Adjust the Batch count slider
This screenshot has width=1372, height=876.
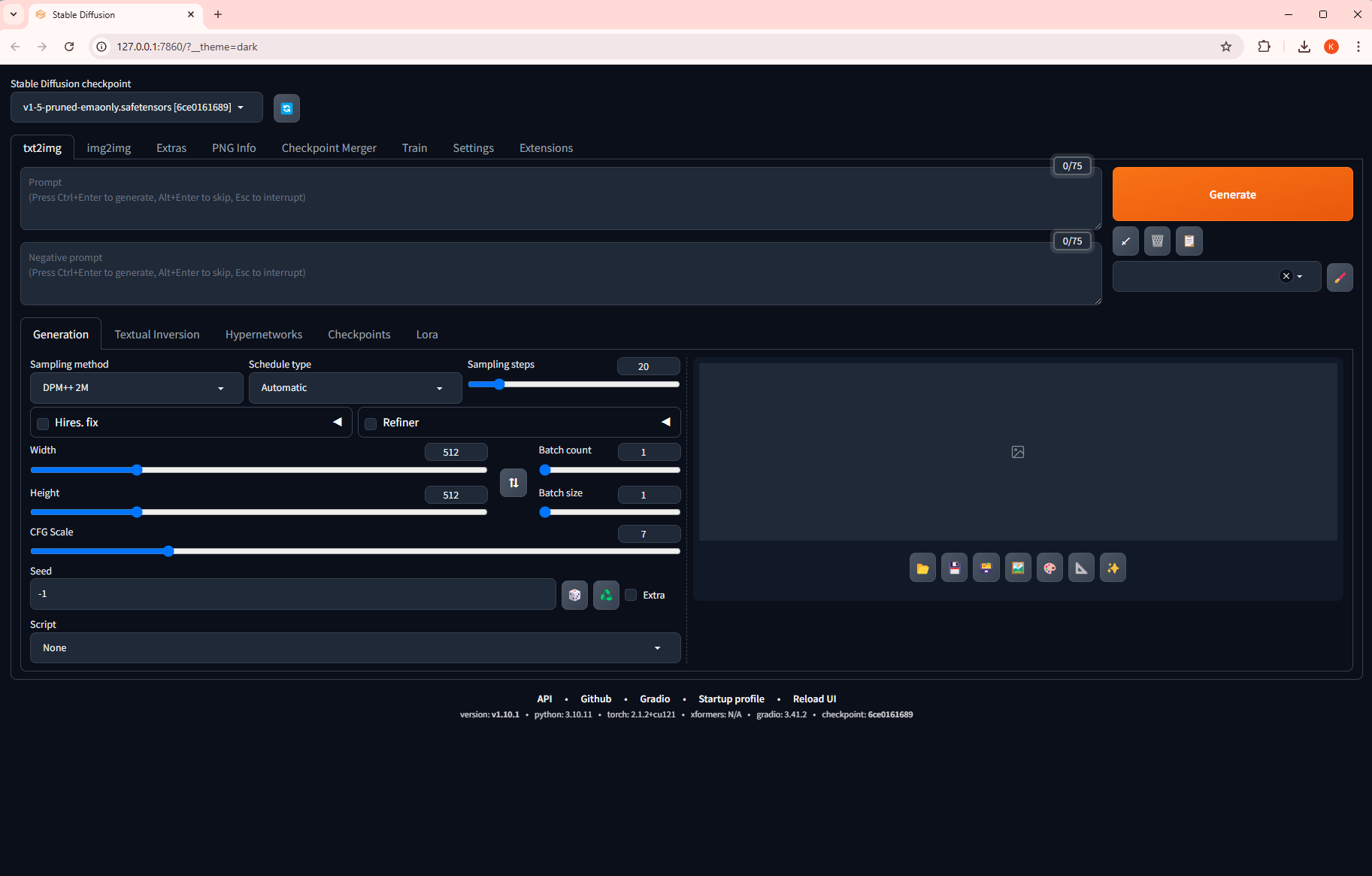point(609,470)
